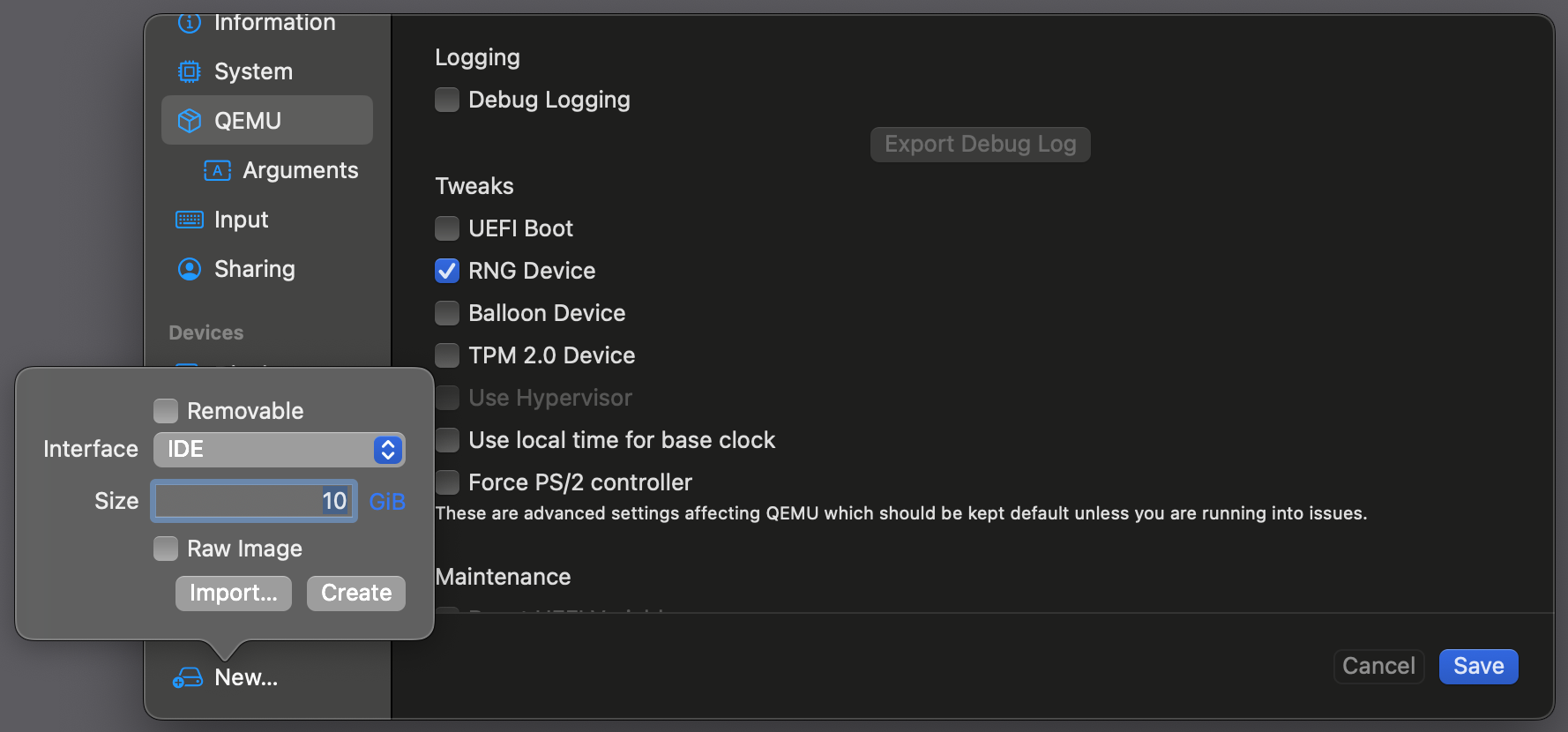Click the Information icon in sidebar
The height and width of the screenshot is (732, 1568).
pyautogui.click(x=189, y=23)
